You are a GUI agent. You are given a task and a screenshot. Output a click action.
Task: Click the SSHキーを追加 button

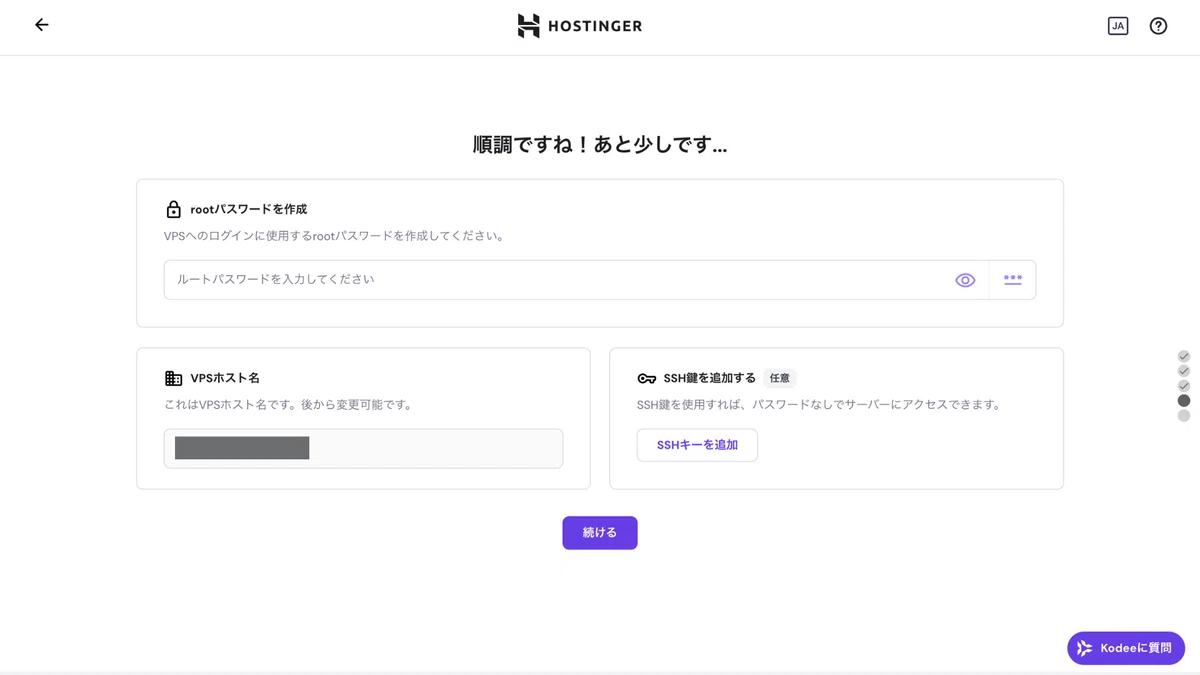tap(697, 445)
